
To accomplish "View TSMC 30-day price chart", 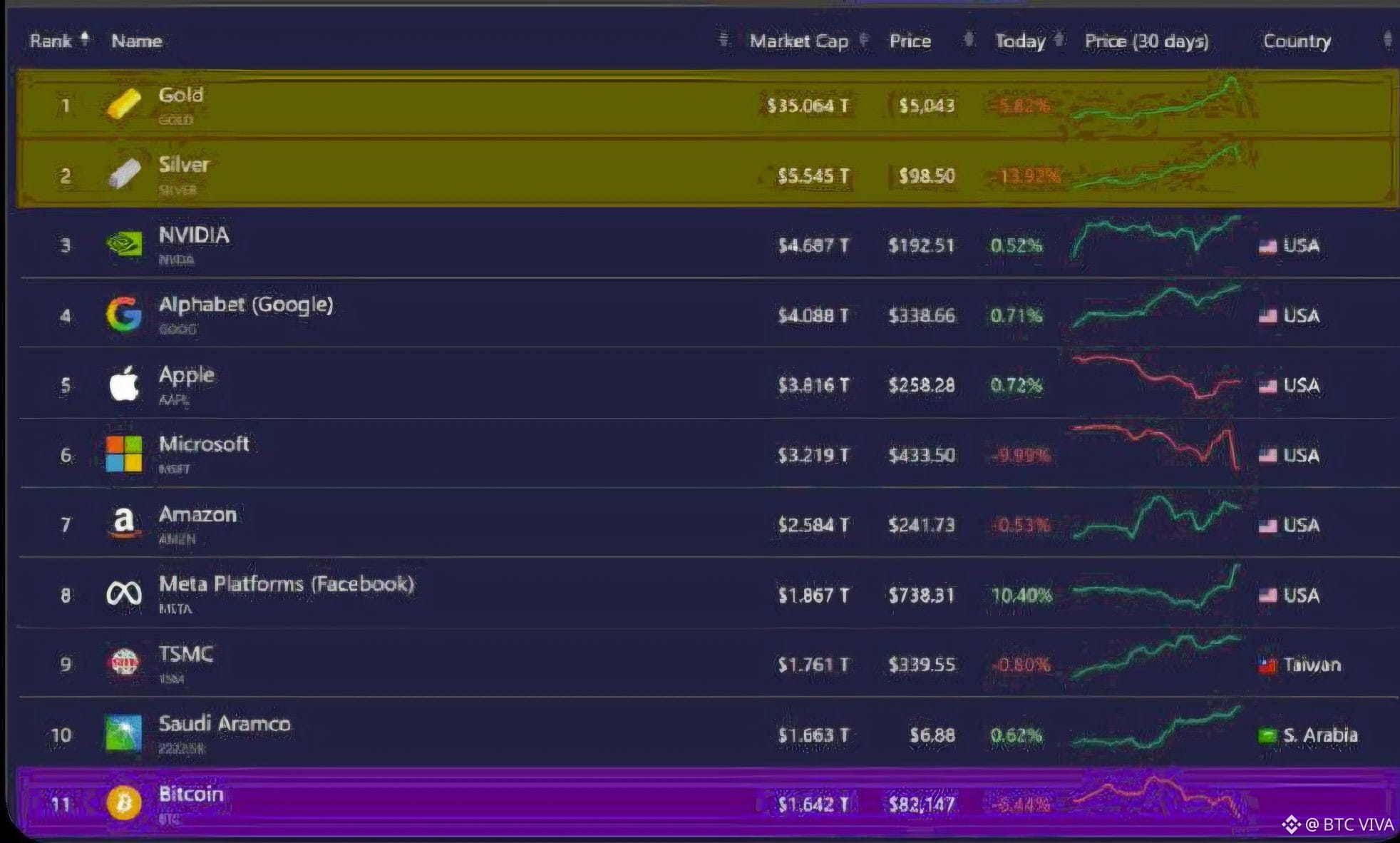I will (x=1156, y=656).
